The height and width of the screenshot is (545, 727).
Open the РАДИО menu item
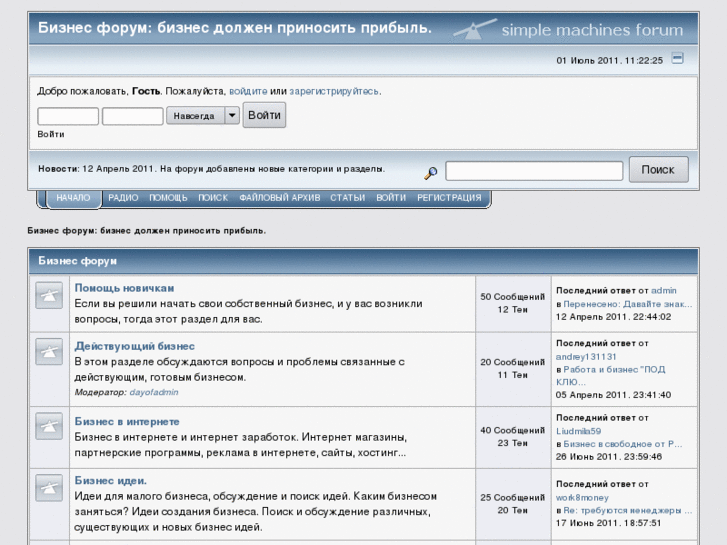pos(123,198)
